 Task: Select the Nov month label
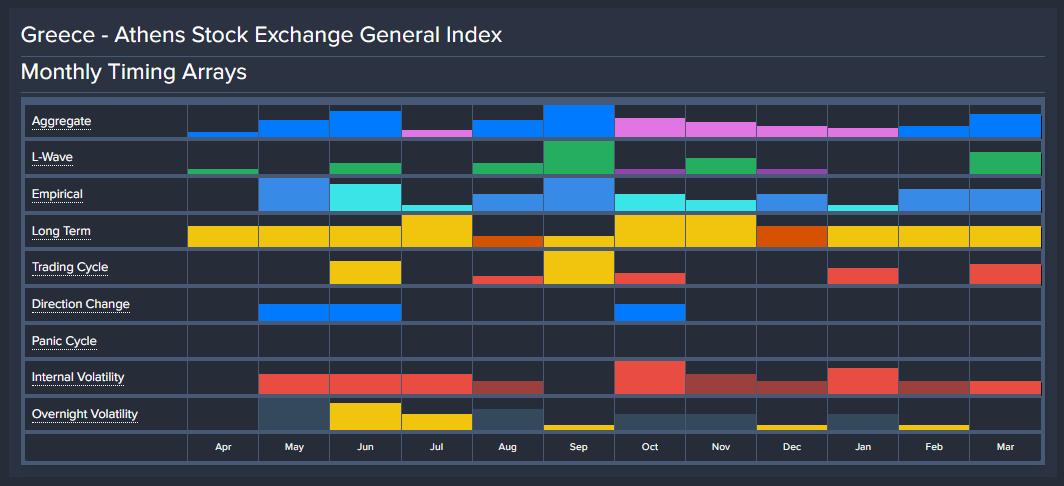721,447
